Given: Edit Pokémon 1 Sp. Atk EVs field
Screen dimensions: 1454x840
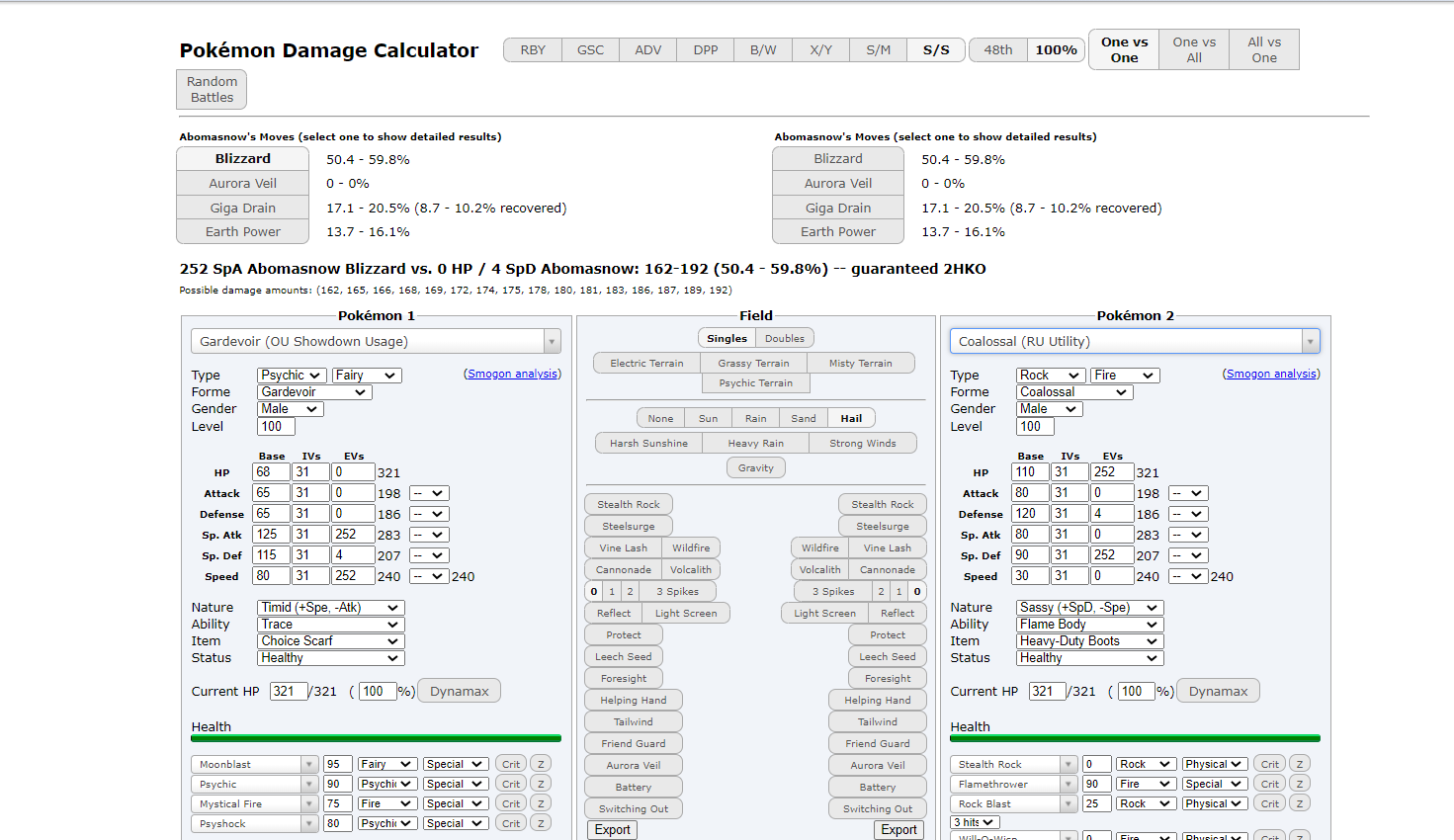Looking at the screenshot, I should 353,535.
